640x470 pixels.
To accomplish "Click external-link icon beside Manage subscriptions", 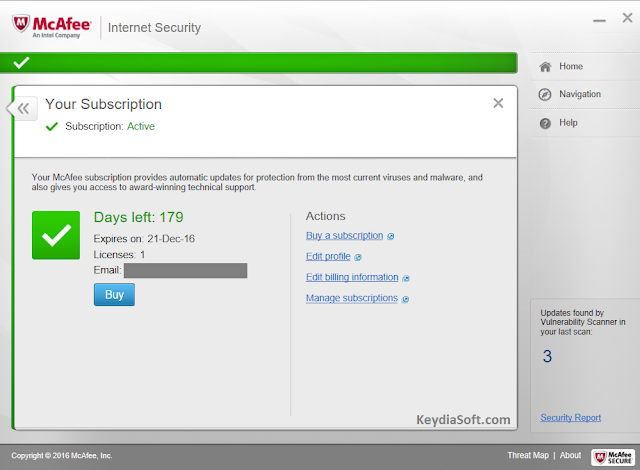I will (x=405, y=299).
